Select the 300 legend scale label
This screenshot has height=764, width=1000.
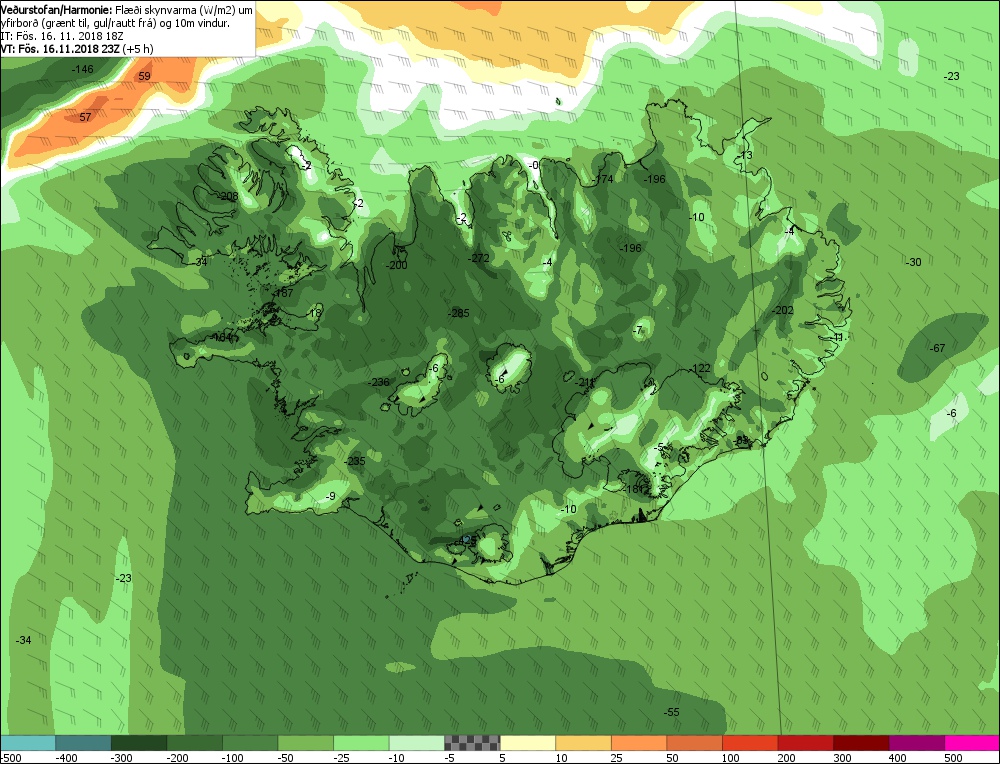[842, 758]
